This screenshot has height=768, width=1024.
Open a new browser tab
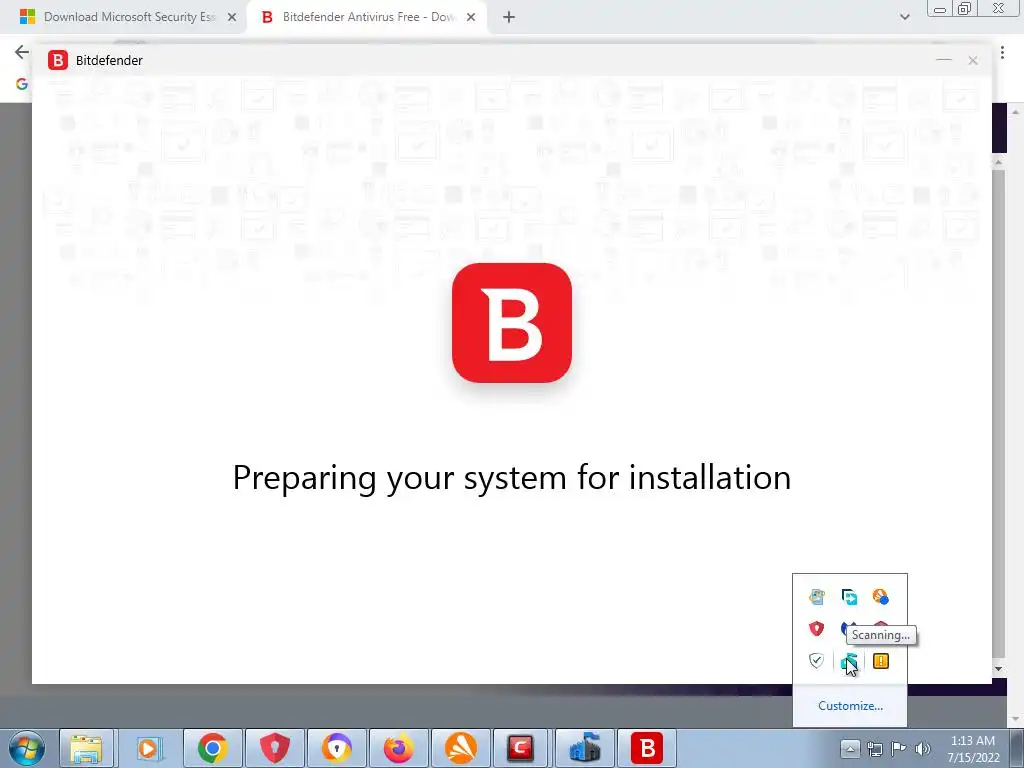pyautogui.click(x=509, y=18)
